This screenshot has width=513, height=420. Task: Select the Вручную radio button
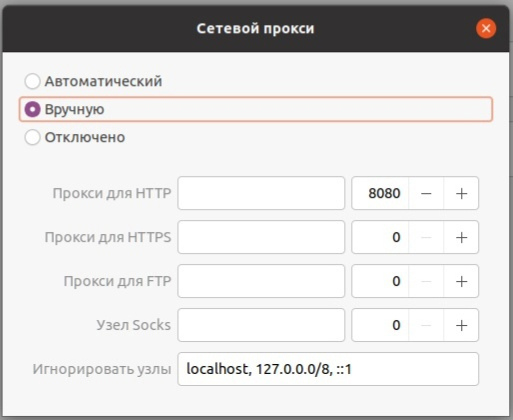click(x=256, y=109)
